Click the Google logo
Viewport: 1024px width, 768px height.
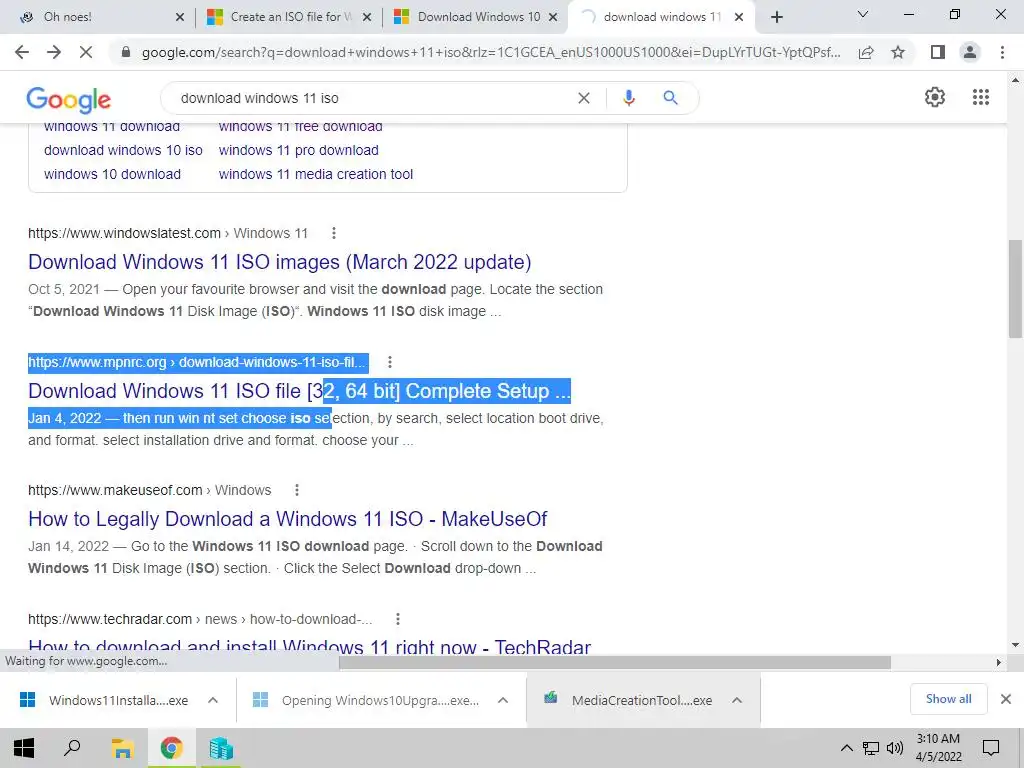(x=69, y=99)
